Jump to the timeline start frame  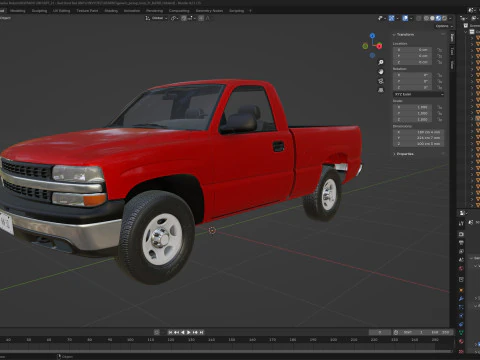170,332
